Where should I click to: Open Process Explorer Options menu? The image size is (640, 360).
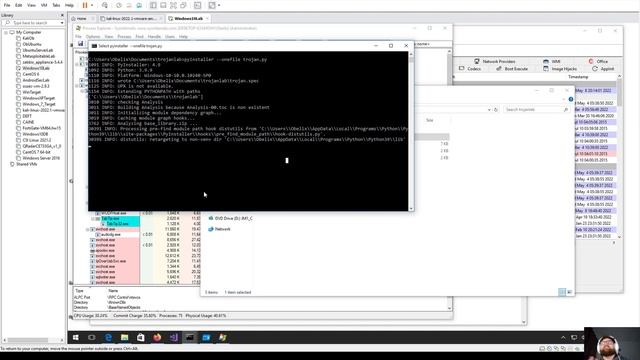(93, 37)
